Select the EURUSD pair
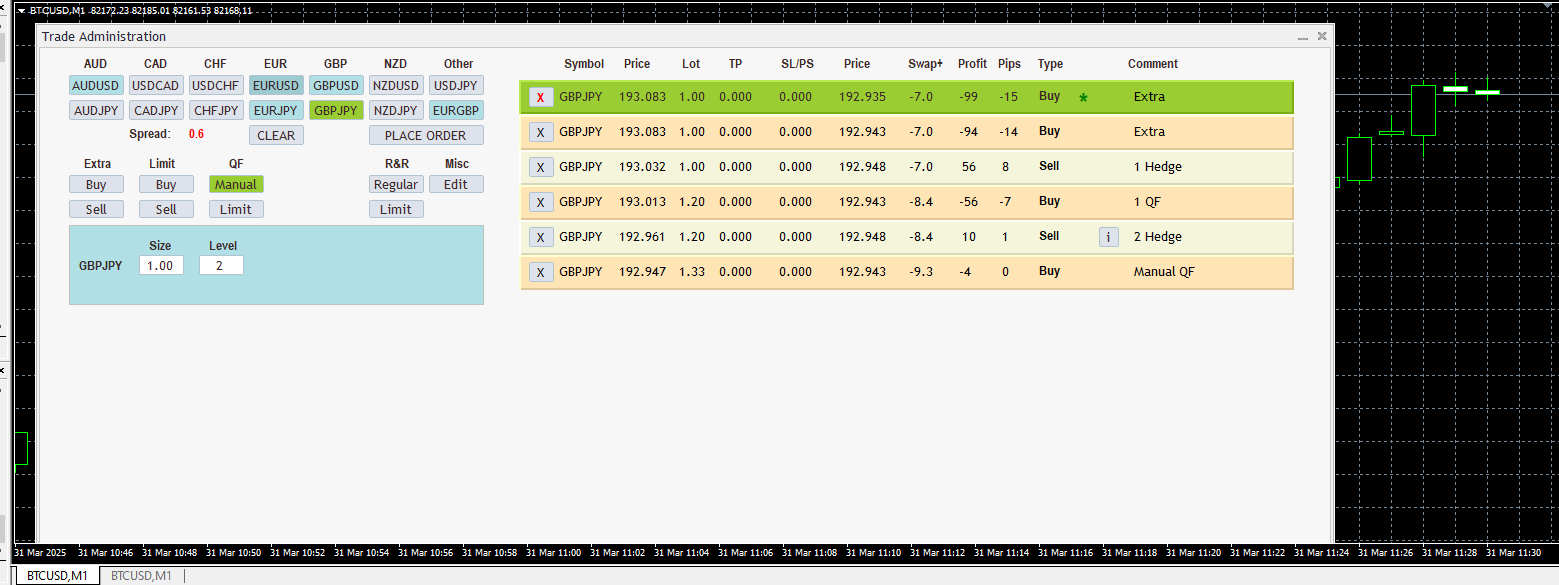This screenshot has height=585, width=1559. click(276, 85)
